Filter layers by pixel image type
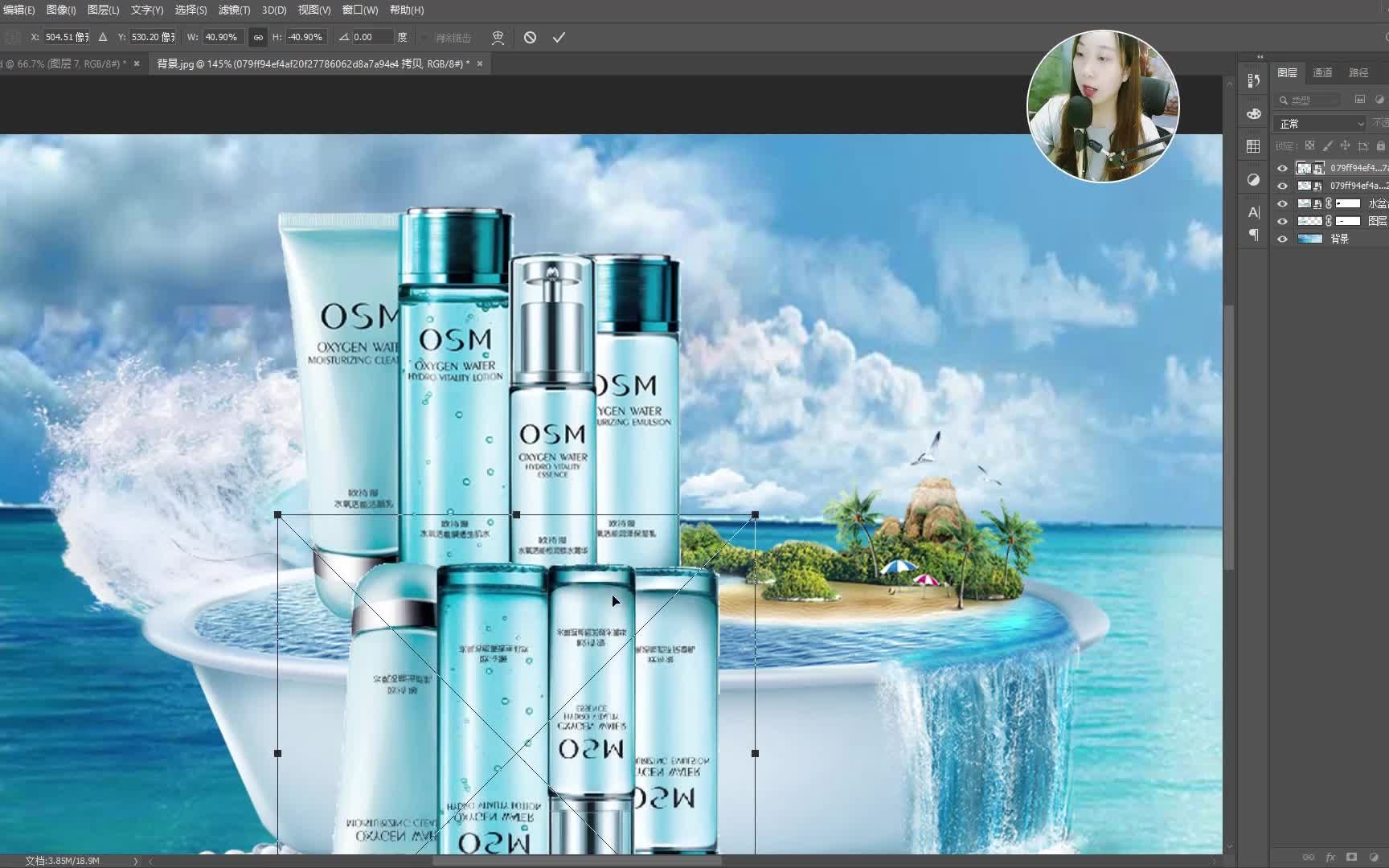The image size is (1389, 868). (x=1359, y=100)
